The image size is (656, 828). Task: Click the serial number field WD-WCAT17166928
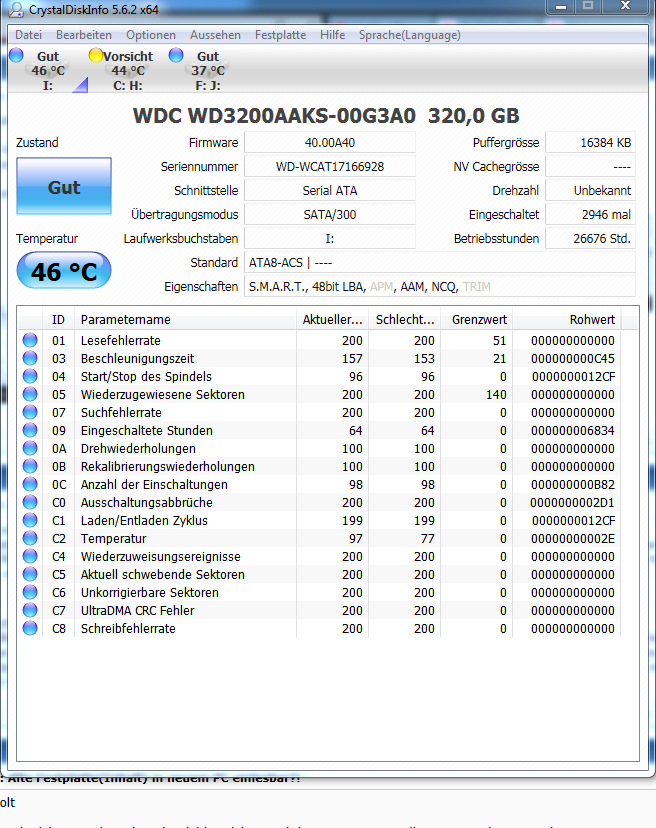[330, 166]
